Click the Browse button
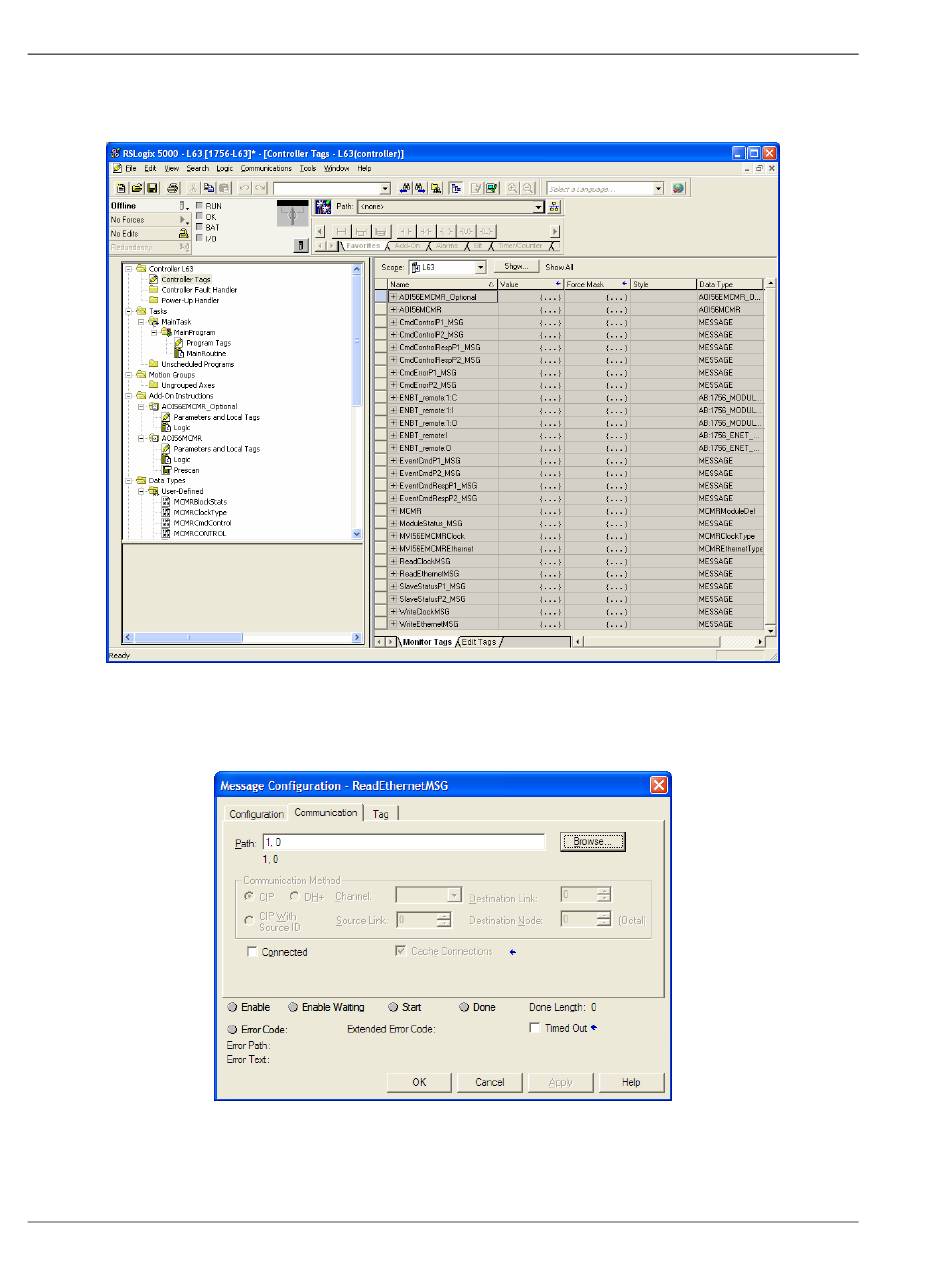 coord(592,842)
